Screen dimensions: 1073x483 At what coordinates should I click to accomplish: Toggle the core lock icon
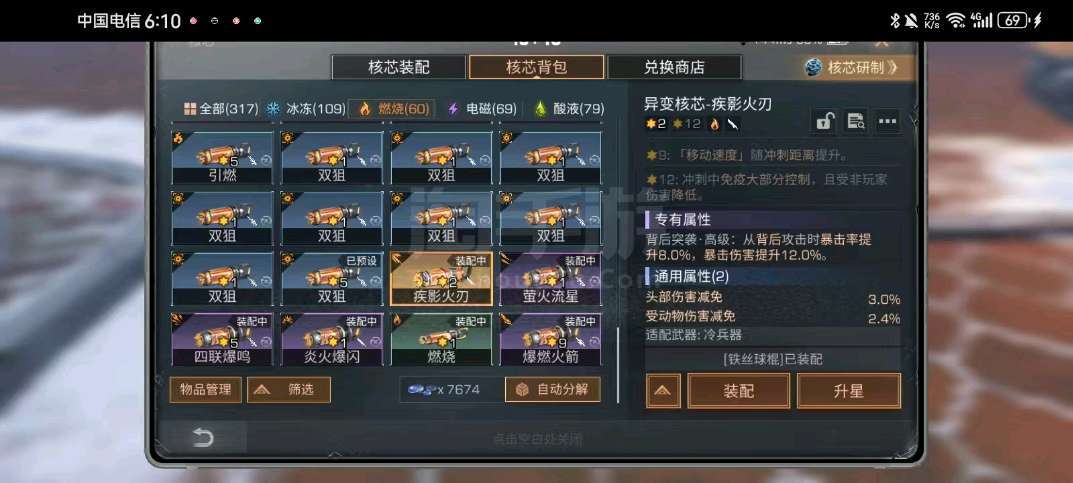pyautogui.click(x=825, y=122)
